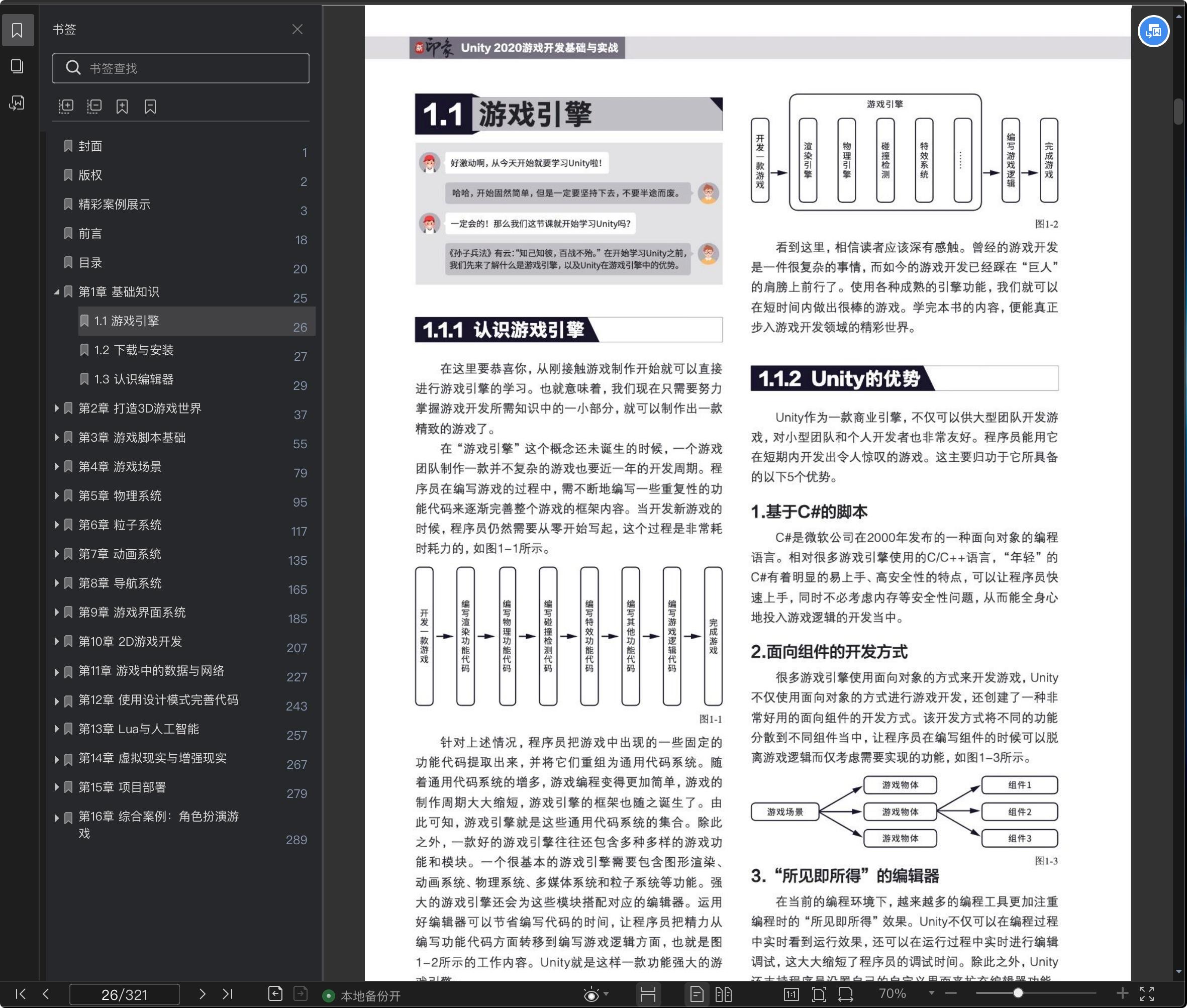
Task: Collapse the 第1章 基础知识 chapter
Action: coord(57,292)
